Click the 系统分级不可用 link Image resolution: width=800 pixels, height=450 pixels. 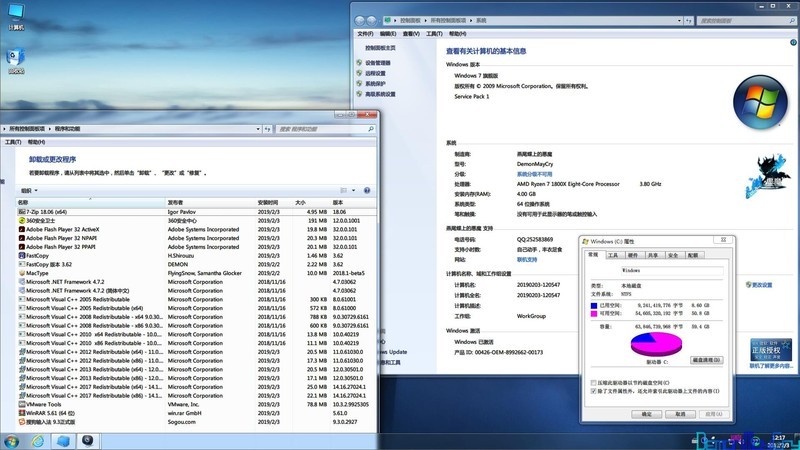tap(534, 174)
